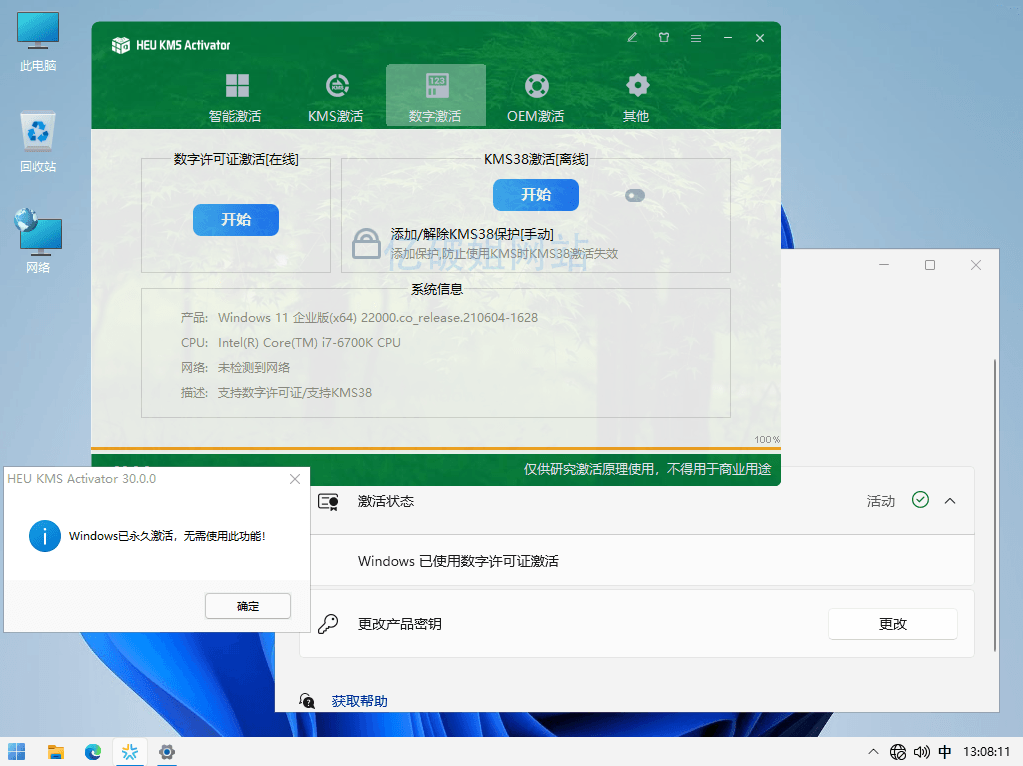Minimize the HEU KMS Activator window

click(x=728, y=38)
